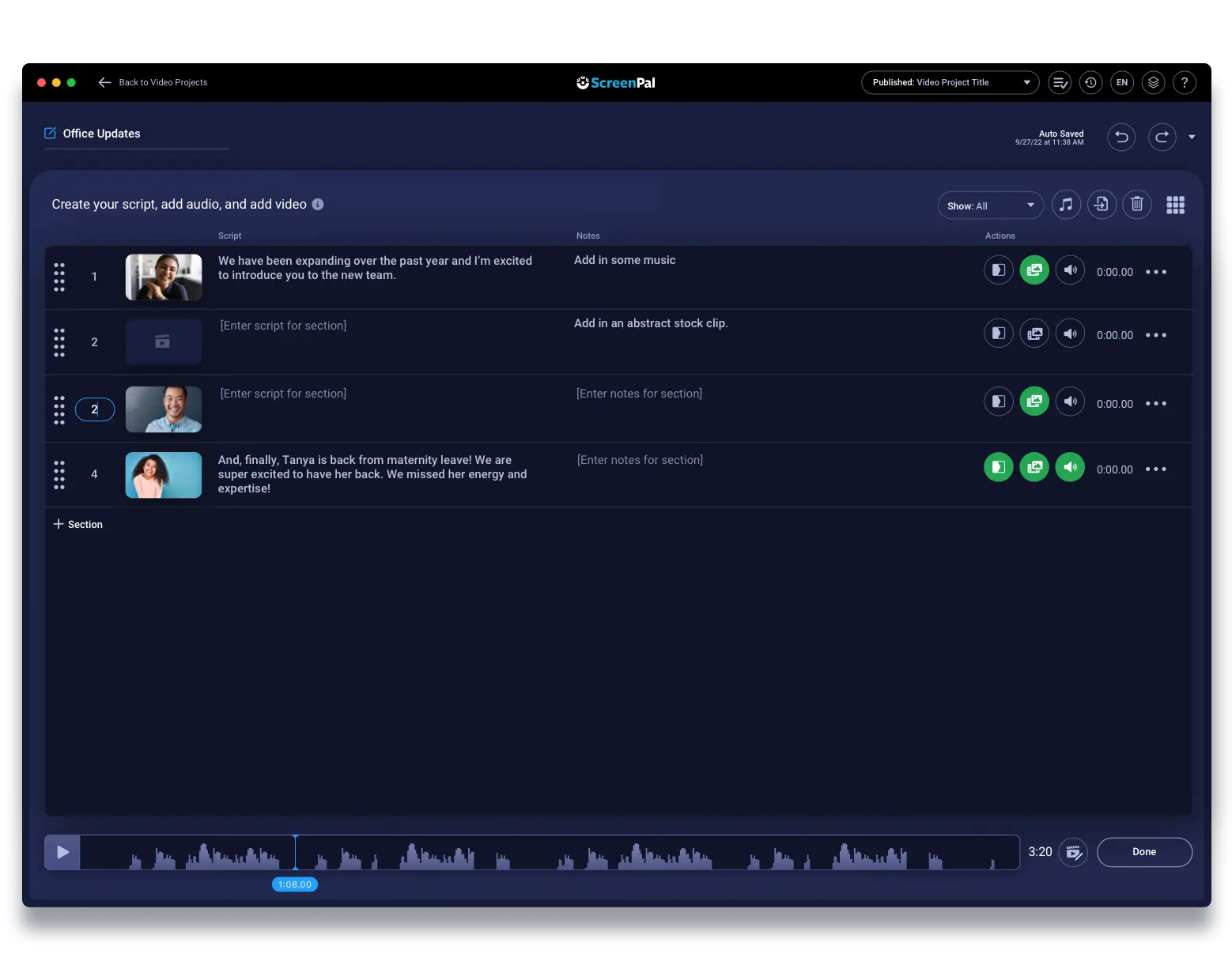Click Back to Video Projects
Image resolution: width=1232 pixels, height=969 pixels.
point(153,82)
